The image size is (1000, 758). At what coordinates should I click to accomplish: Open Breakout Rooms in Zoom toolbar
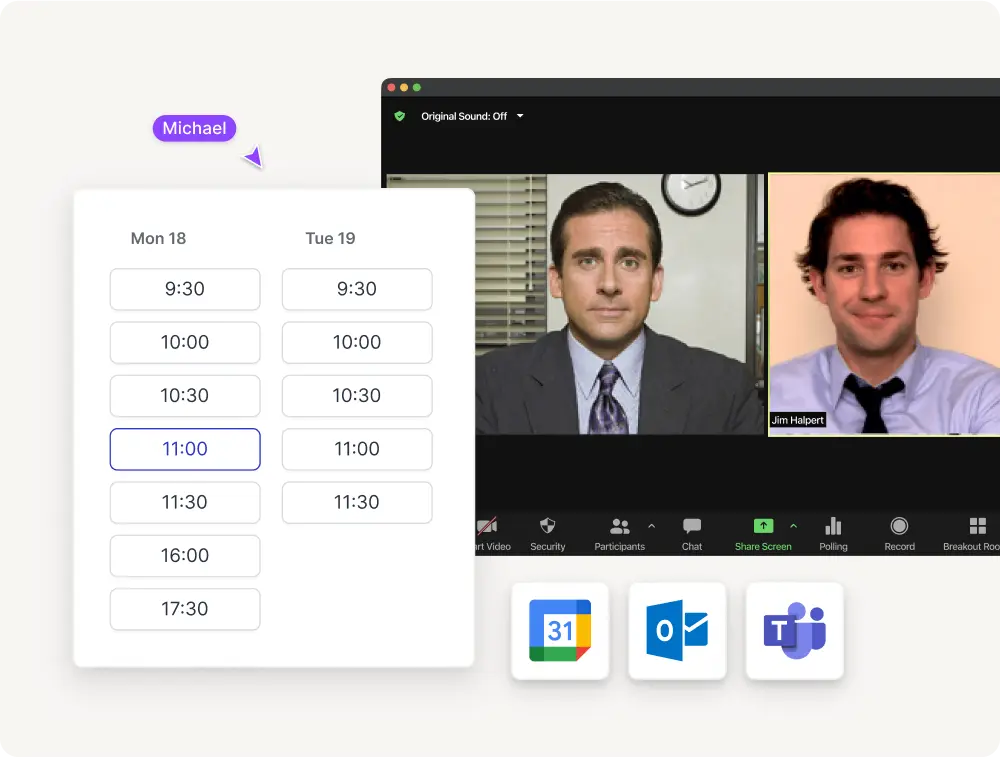point(972,534)
